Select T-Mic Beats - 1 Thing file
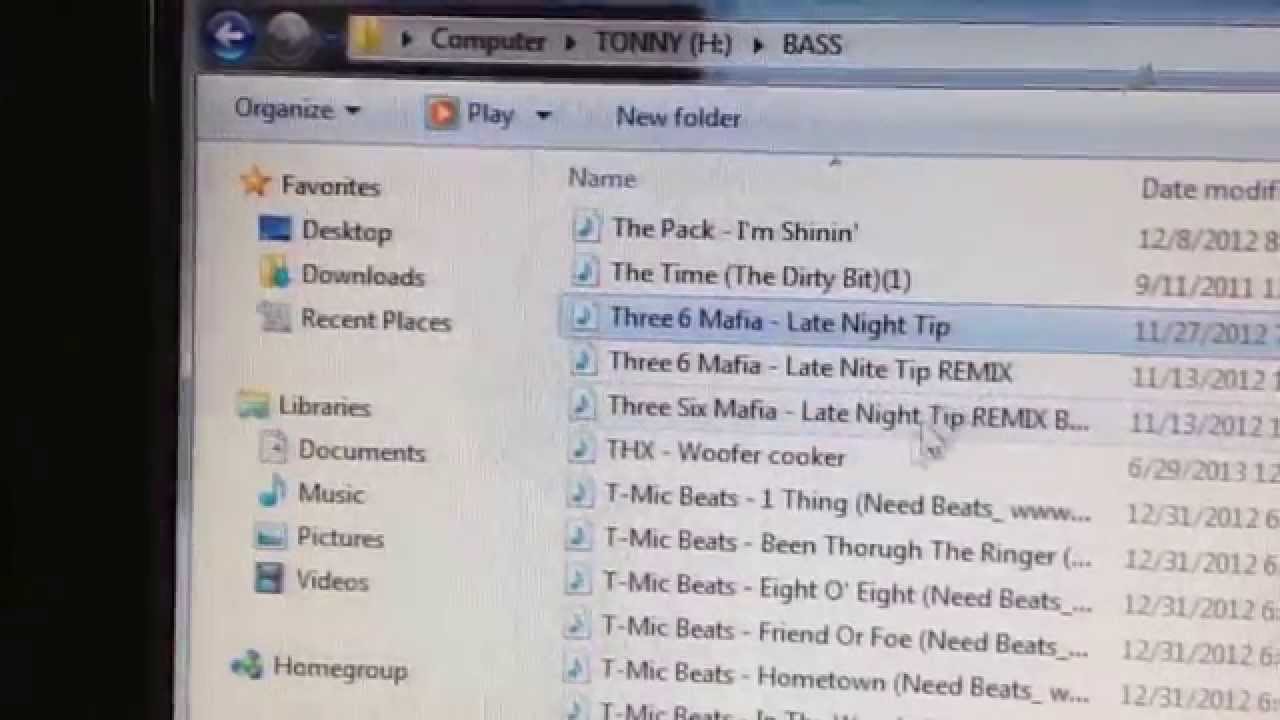Image resolution: width=1280 pixels, height=720 pixels. (848, 503)
